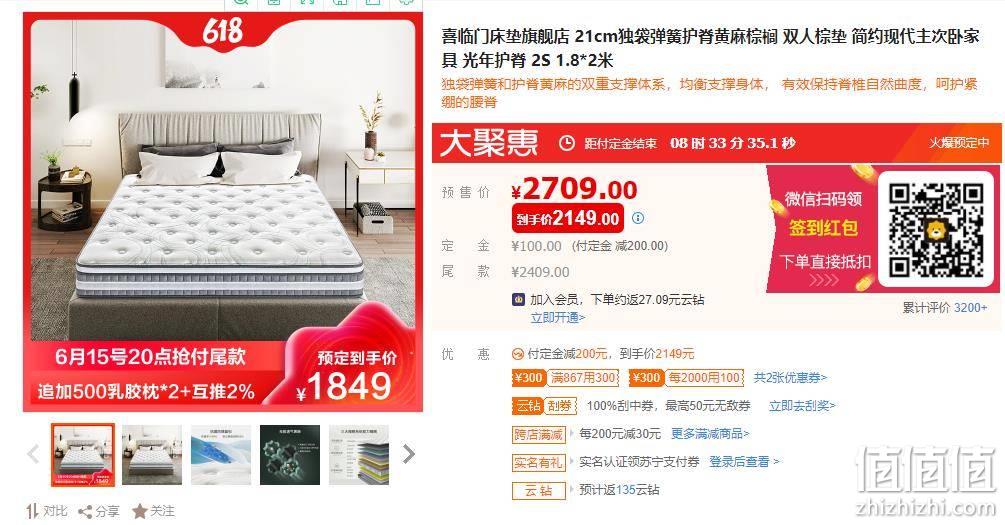Expand 共2张优惠券 coupon list
The image size is (1005, 525).
(x=790, y=378)
